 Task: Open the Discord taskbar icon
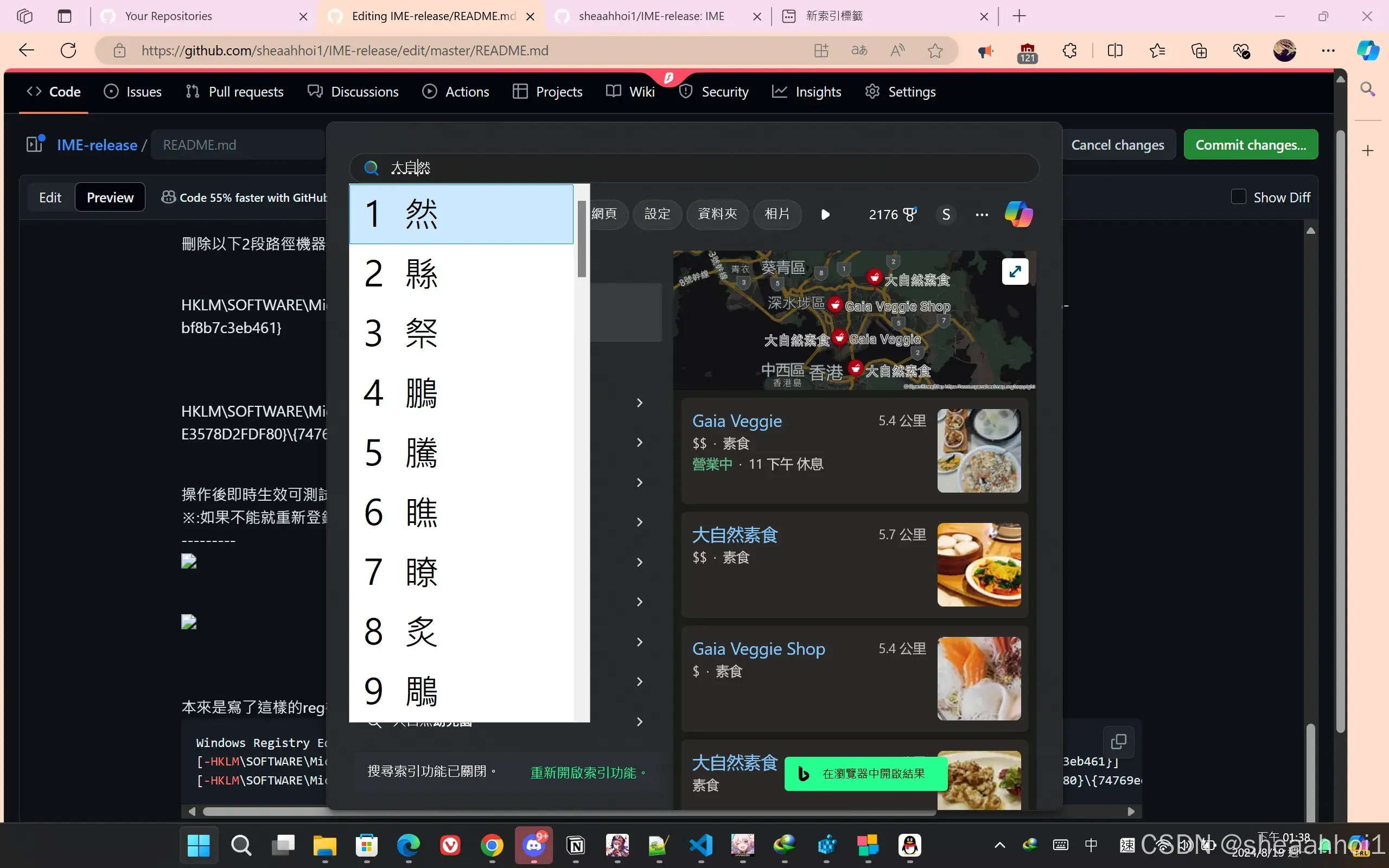pos(534,845)
